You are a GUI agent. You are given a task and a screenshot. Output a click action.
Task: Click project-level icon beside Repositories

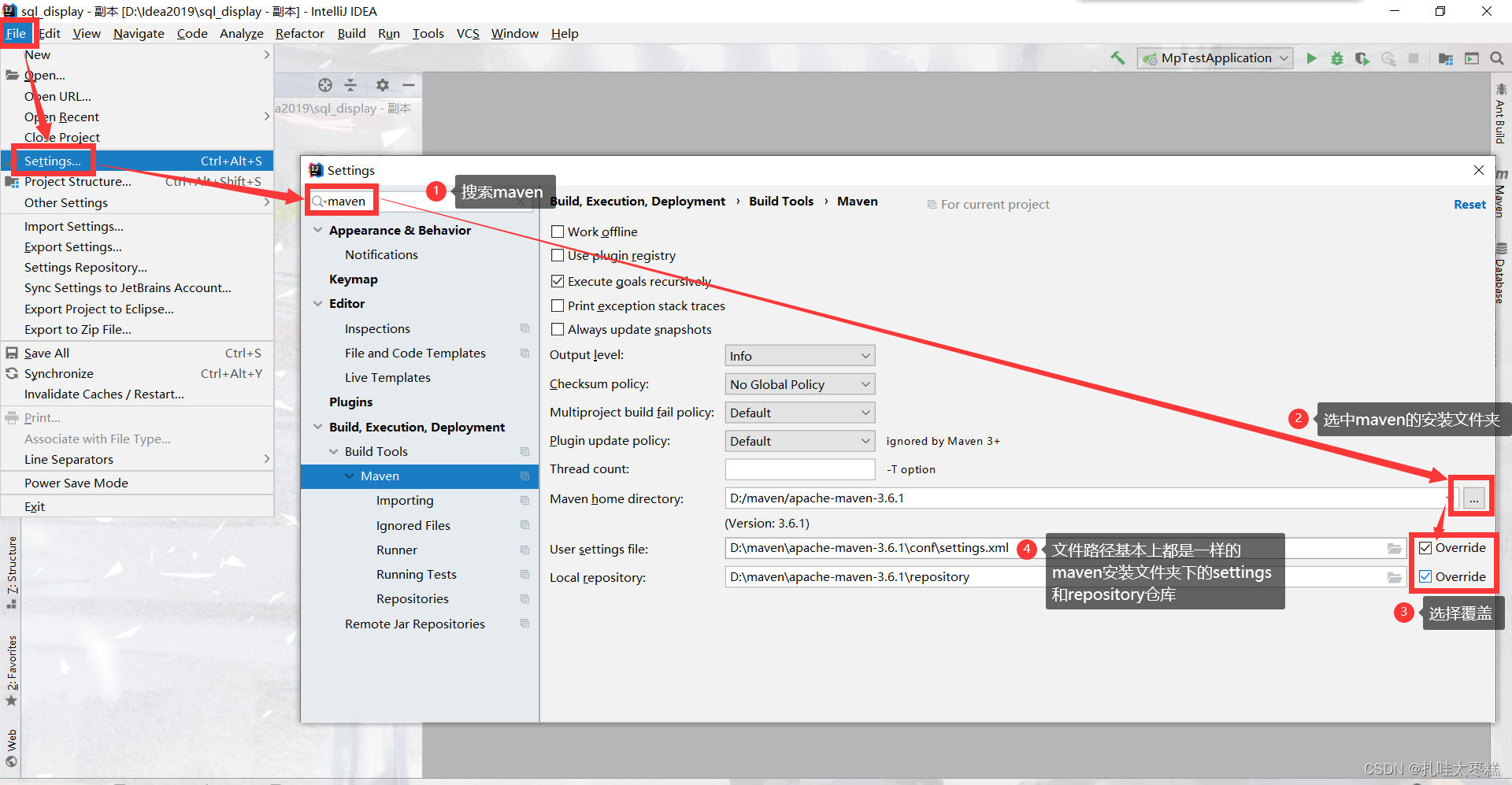(x=524, y=598)
